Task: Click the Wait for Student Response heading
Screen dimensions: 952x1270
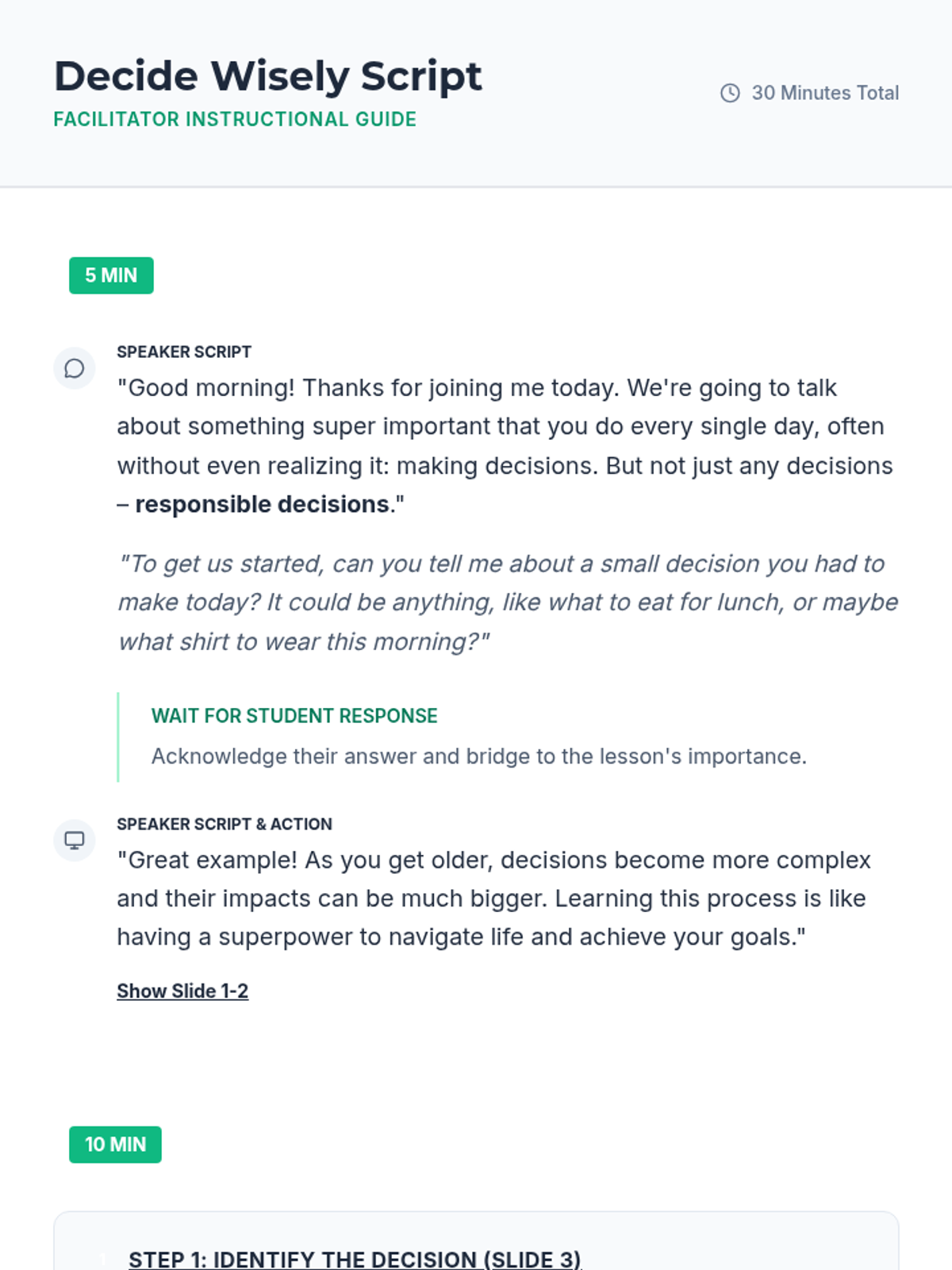Action: 294,716
